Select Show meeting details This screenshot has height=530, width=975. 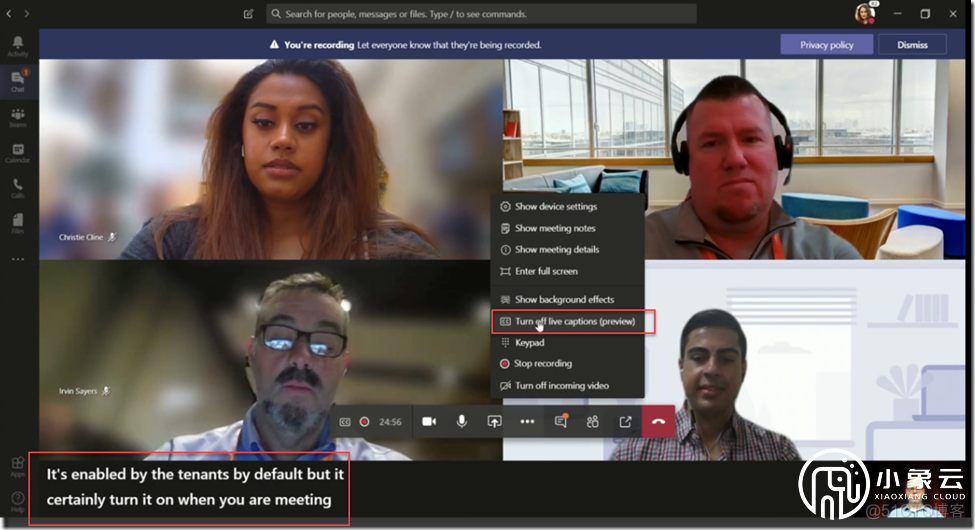[567, 249]
